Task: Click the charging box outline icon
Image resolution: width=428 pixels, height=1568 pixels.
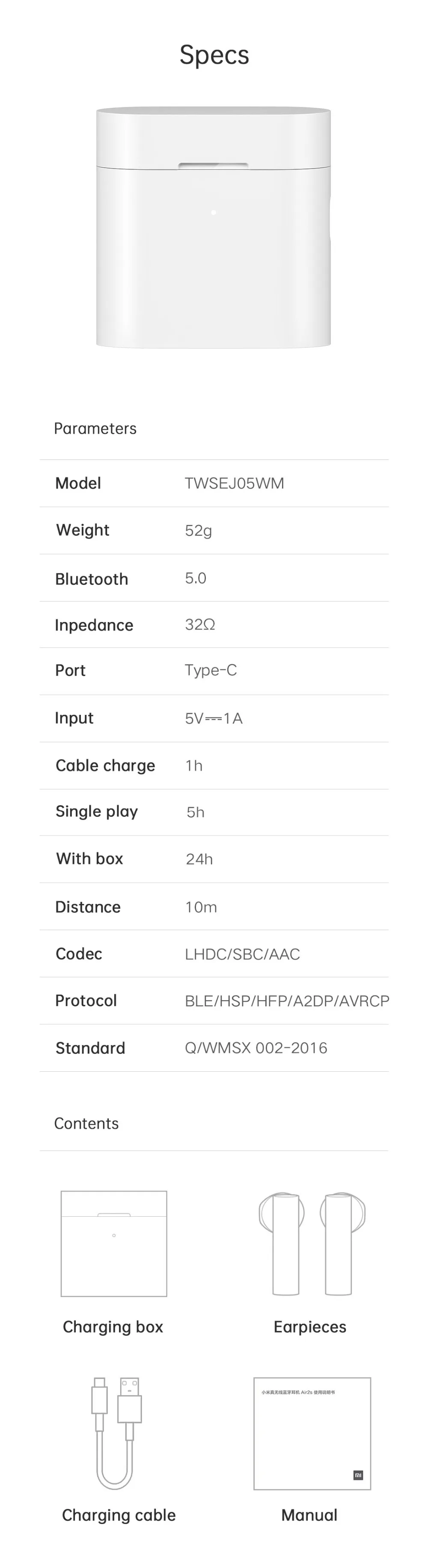Action: (x=114, y=1244)
